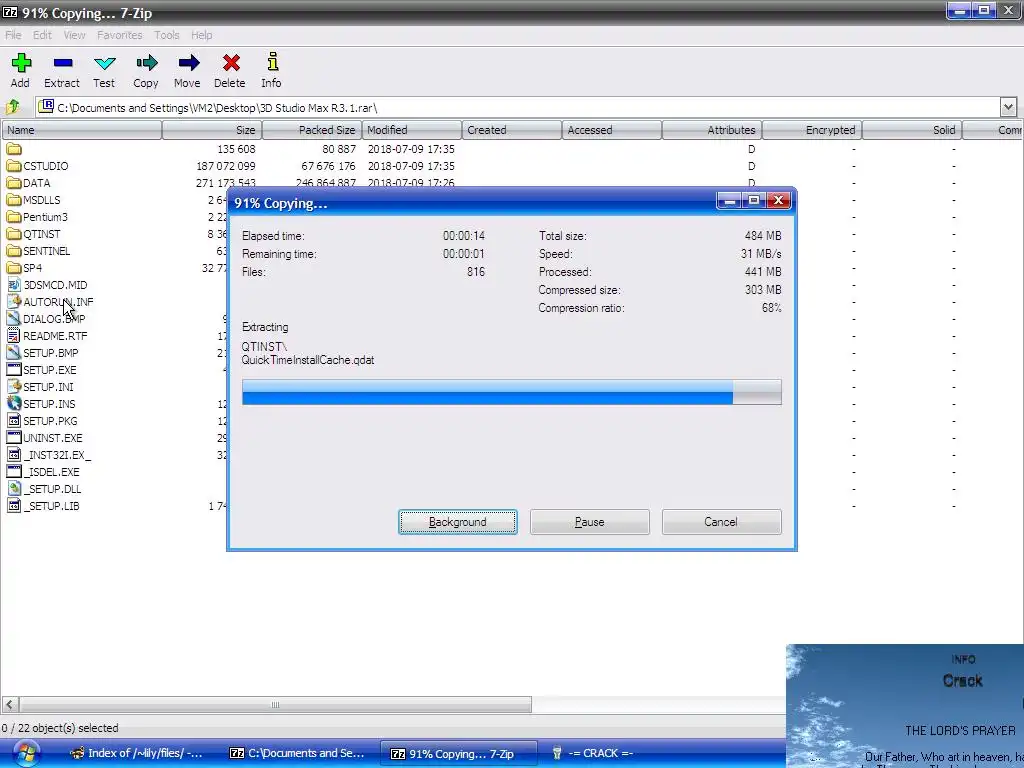
Task: Select the SETUP.BMP file icon
Action: (x=14, y=353)
